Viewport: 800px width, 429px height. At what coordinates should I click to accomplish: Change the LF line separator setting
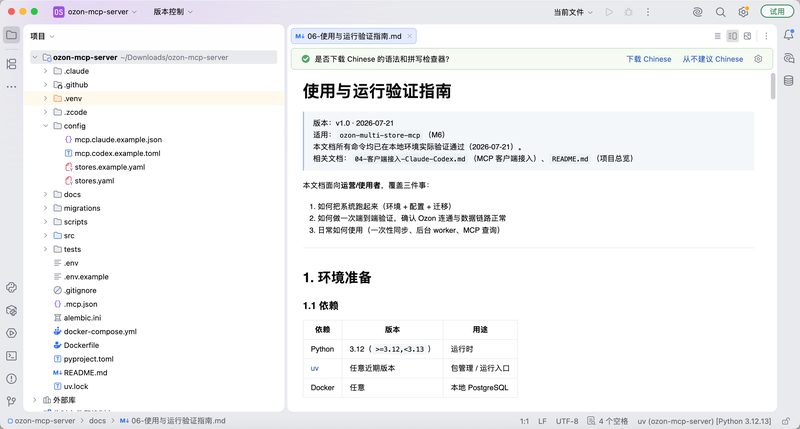(x=542, y=421)
